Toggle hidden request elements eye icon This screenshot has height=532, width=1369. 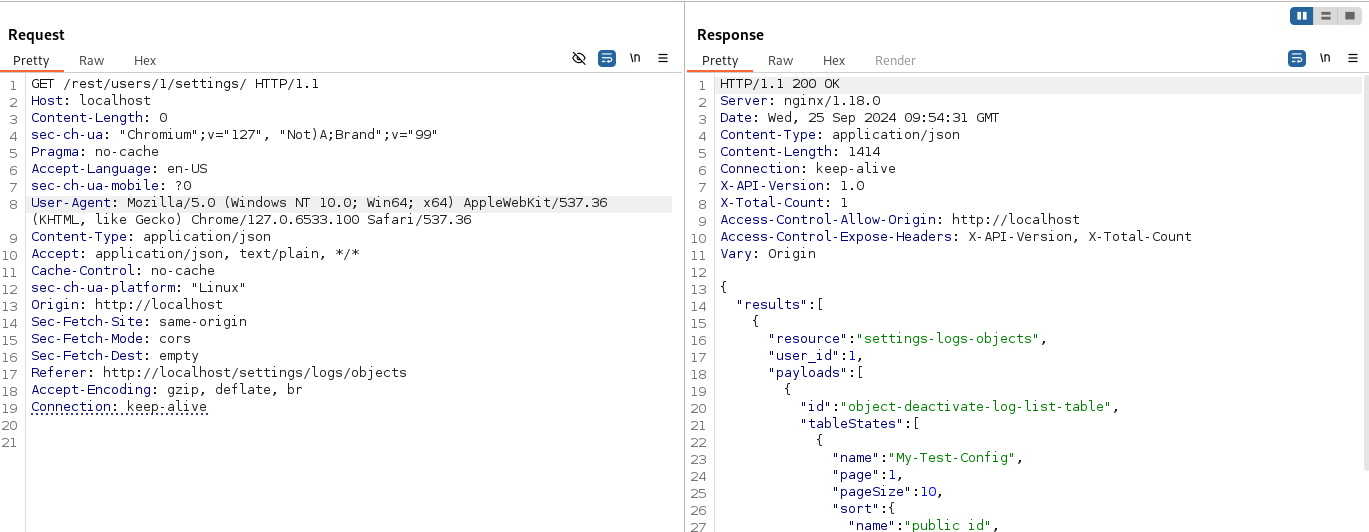[x=578, y=59]
